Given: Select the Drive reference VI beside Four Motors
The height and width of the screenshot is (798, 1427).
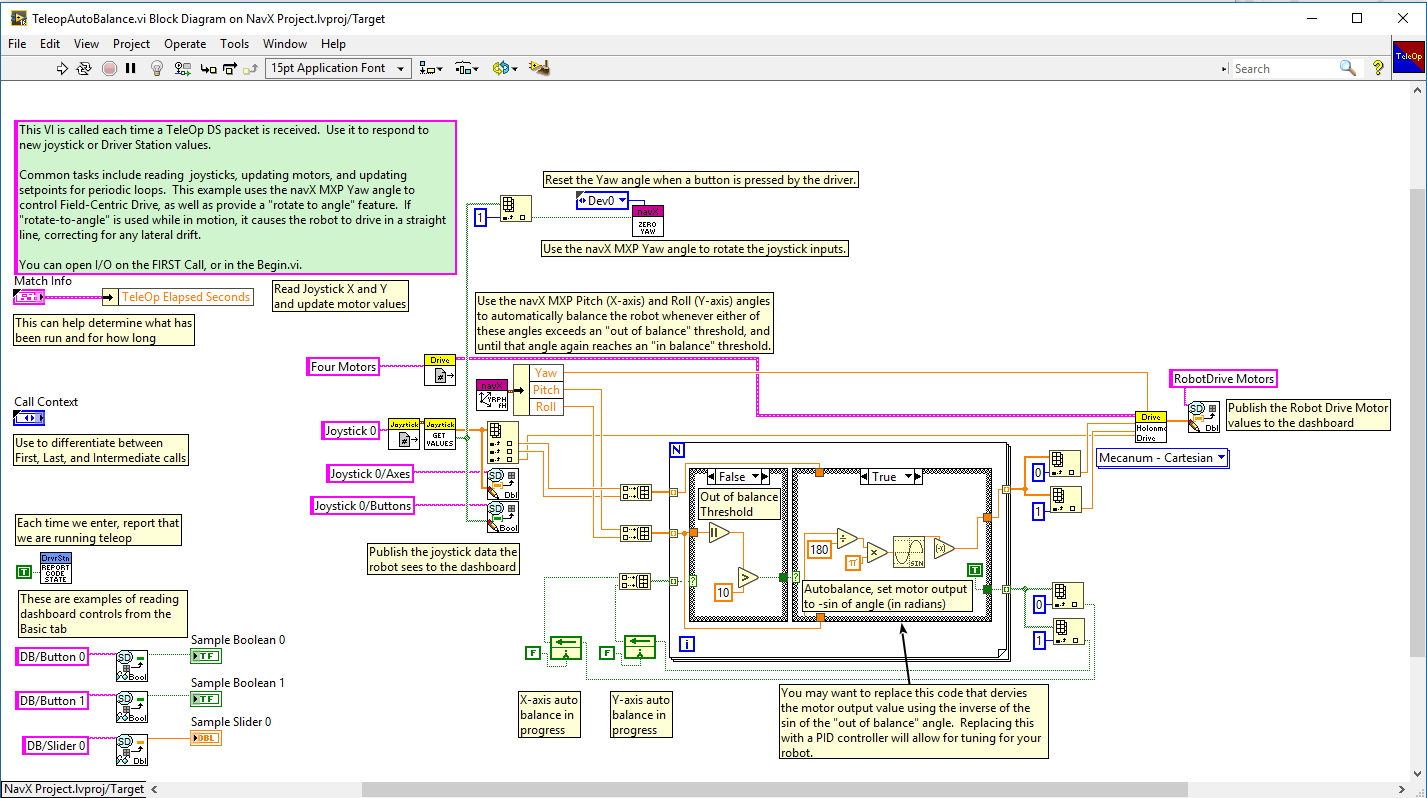Looking at the screenshot, I should coord(439,369).
